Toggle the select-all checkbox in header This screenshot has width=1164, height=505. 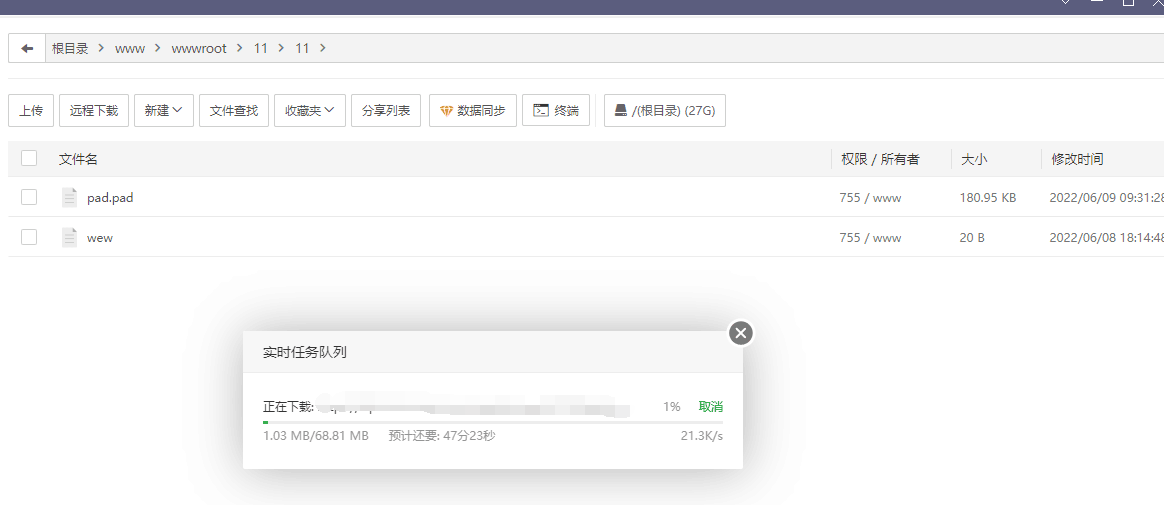tap(29, 158)
